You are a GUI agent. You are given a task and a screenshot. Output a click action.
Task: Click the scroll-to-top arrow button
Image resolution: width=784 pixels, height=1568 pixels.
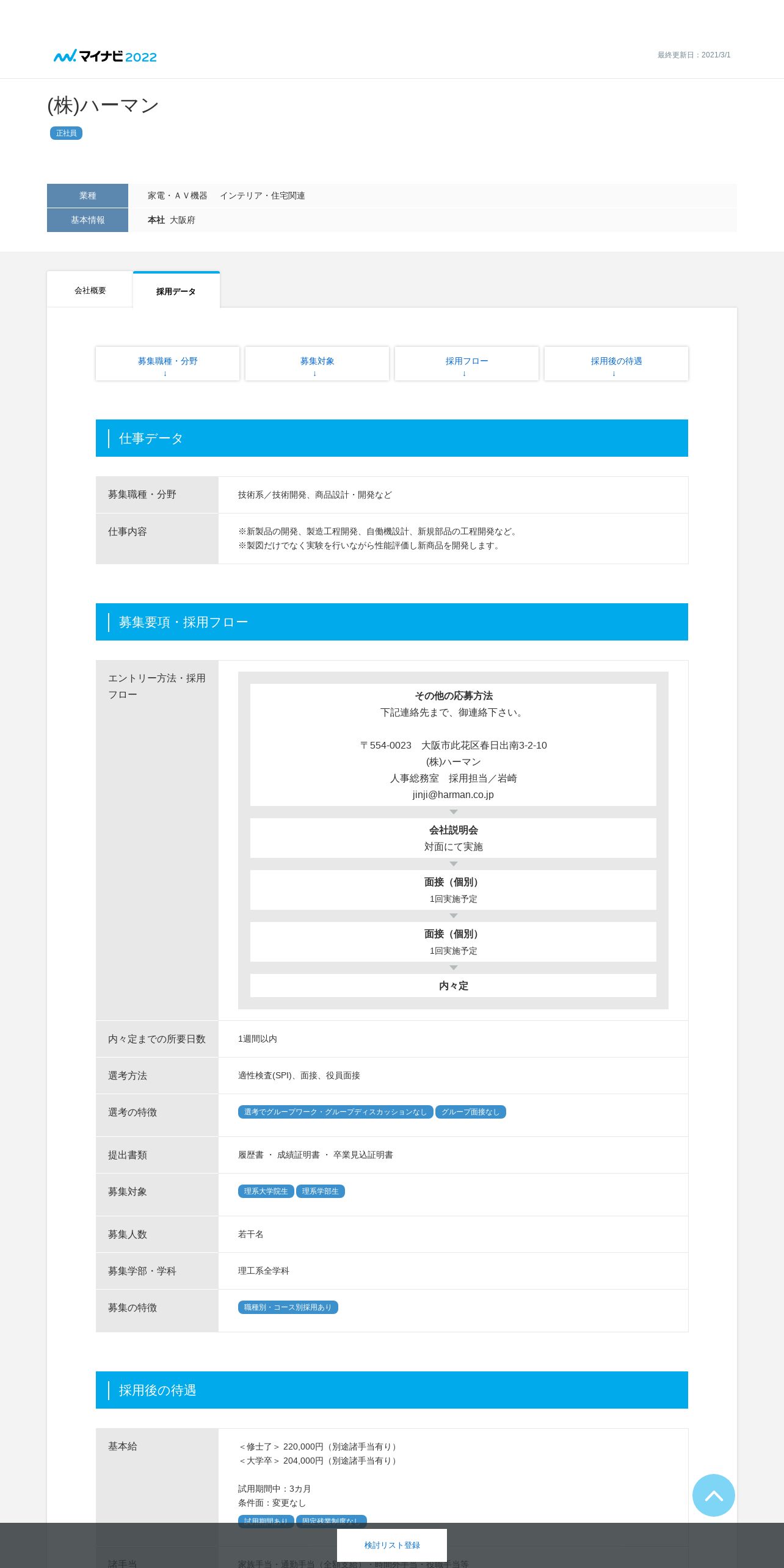(713, 1495)
